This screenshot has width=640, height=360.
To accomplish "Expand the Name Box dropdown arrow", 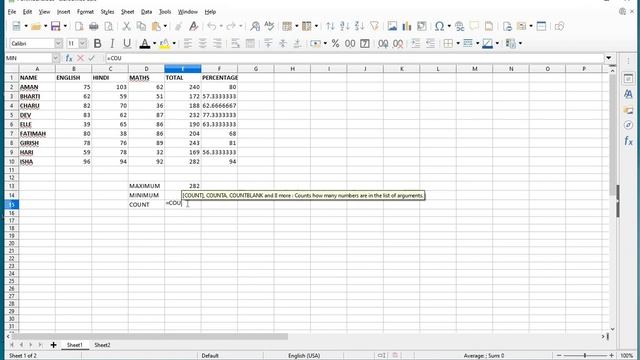I will (56, 58).
